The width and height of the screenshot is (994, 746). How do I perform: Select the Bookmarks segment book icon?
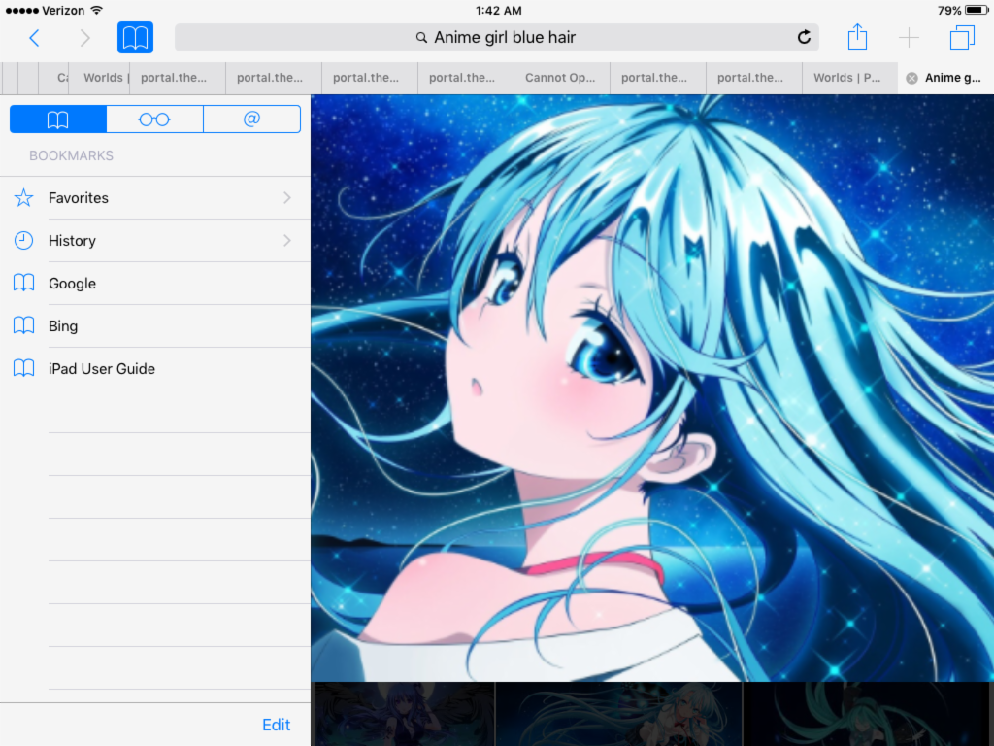58,119
